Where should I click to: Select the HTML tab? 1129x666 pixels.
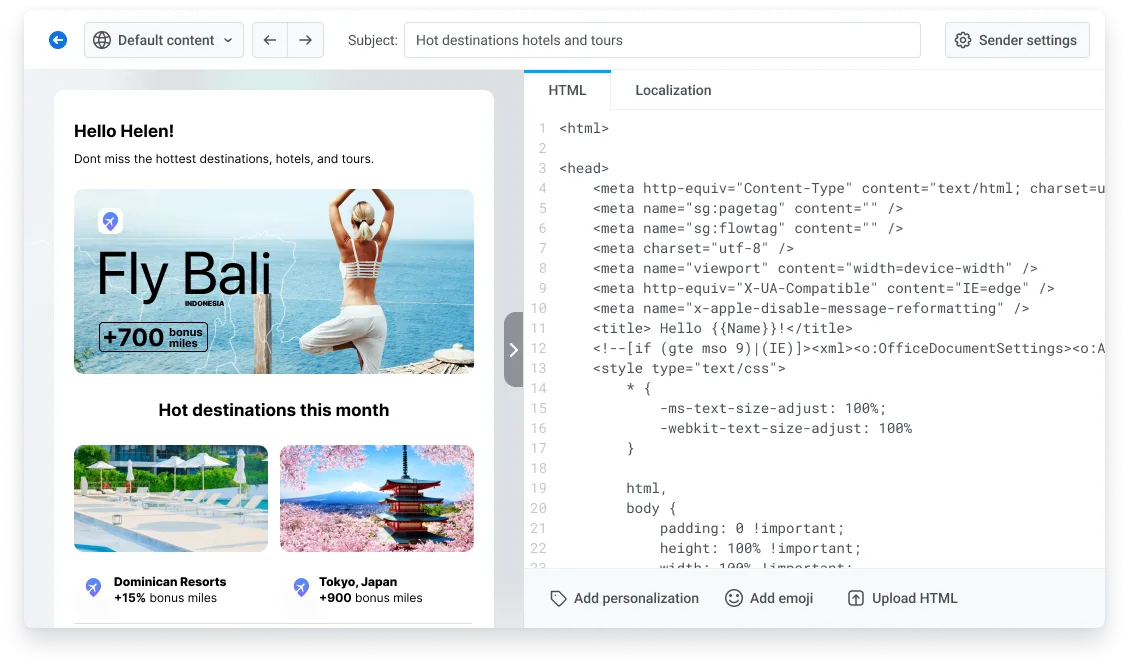click(x=567, y=90)
